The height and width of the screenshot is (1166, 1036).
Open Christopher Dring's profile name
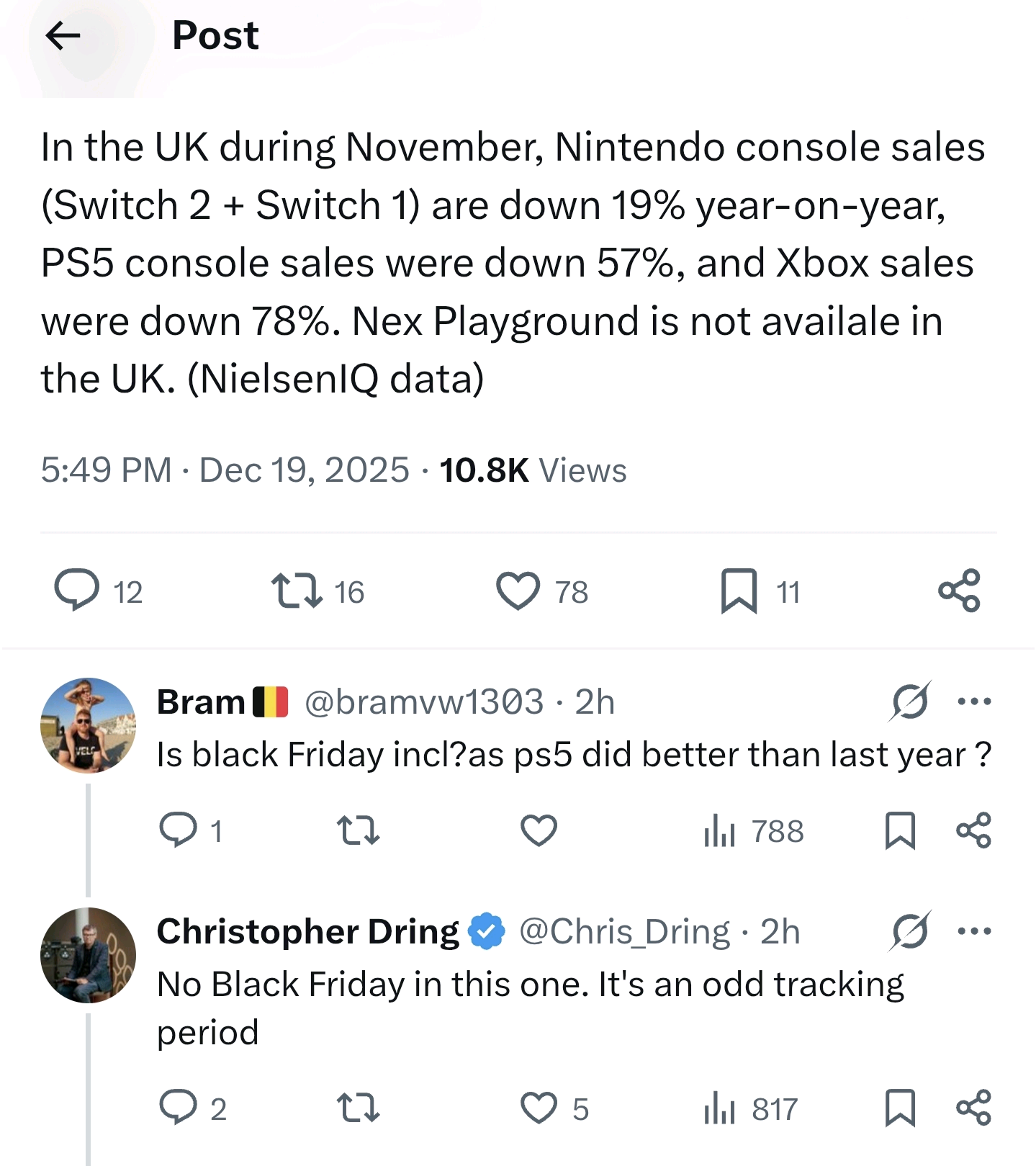pos(307,931)
